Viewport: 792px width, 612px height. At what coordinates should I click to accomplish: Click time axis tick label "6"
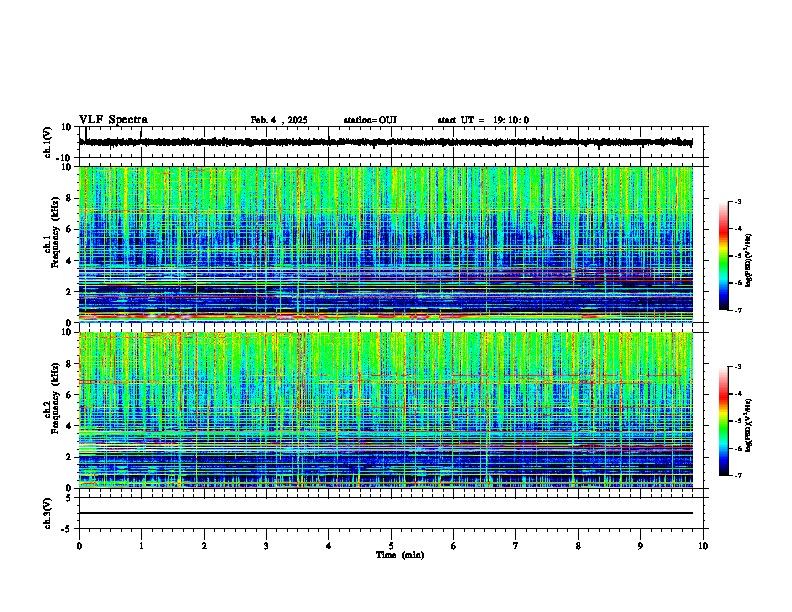454,546
